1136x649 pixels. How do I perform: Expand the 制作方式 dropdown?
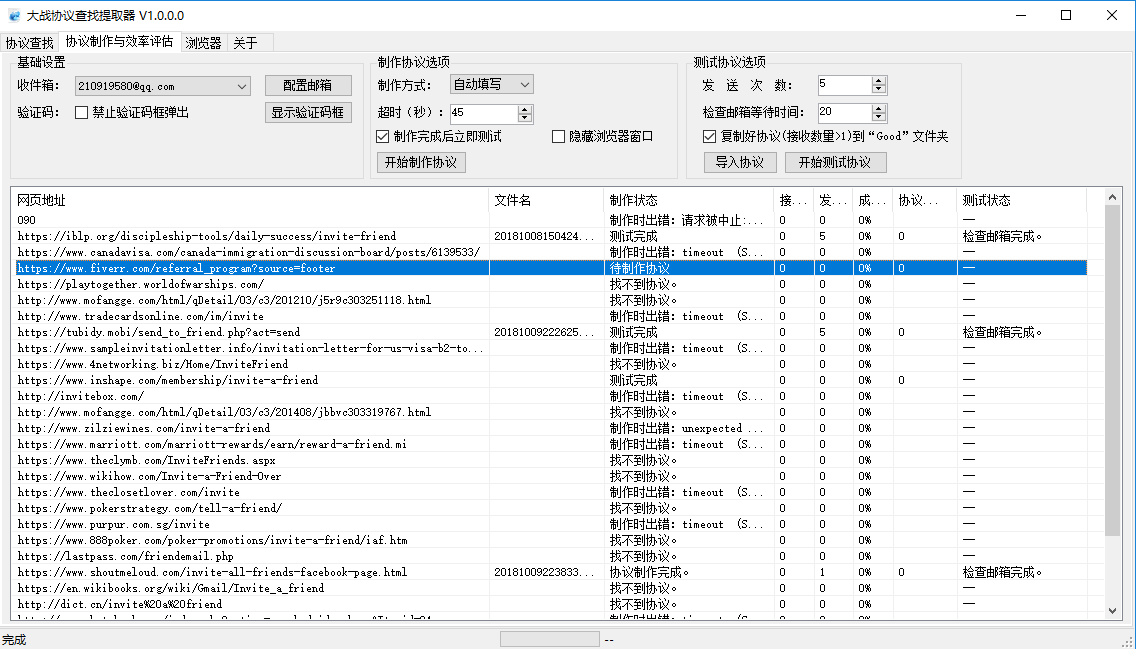point(524,85)
